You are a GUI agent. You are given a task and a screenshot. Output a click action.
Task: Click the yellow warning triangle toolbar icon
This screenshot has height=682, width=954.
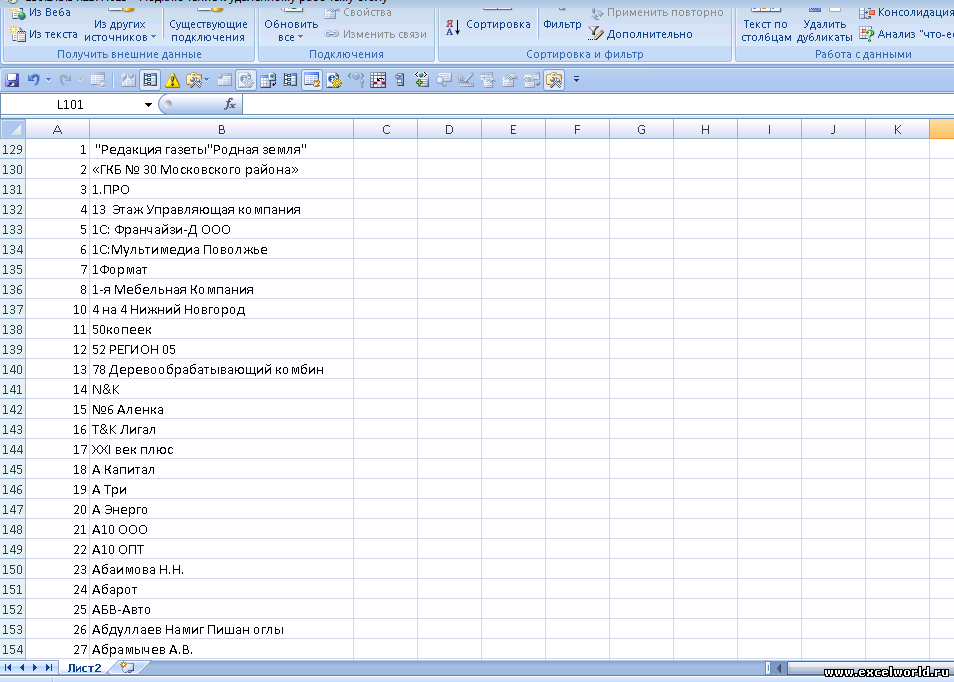point(172,80)
